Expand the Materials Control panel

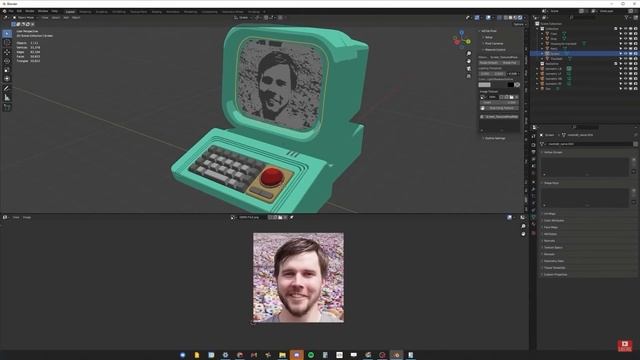pos(495,49)
